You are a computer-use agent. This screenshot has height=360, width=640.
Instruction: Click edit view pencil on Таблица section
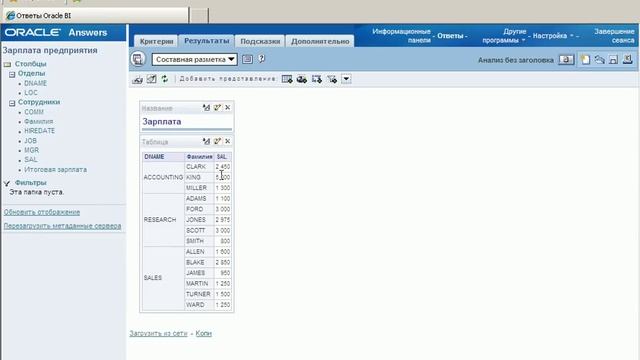(217, 141)
